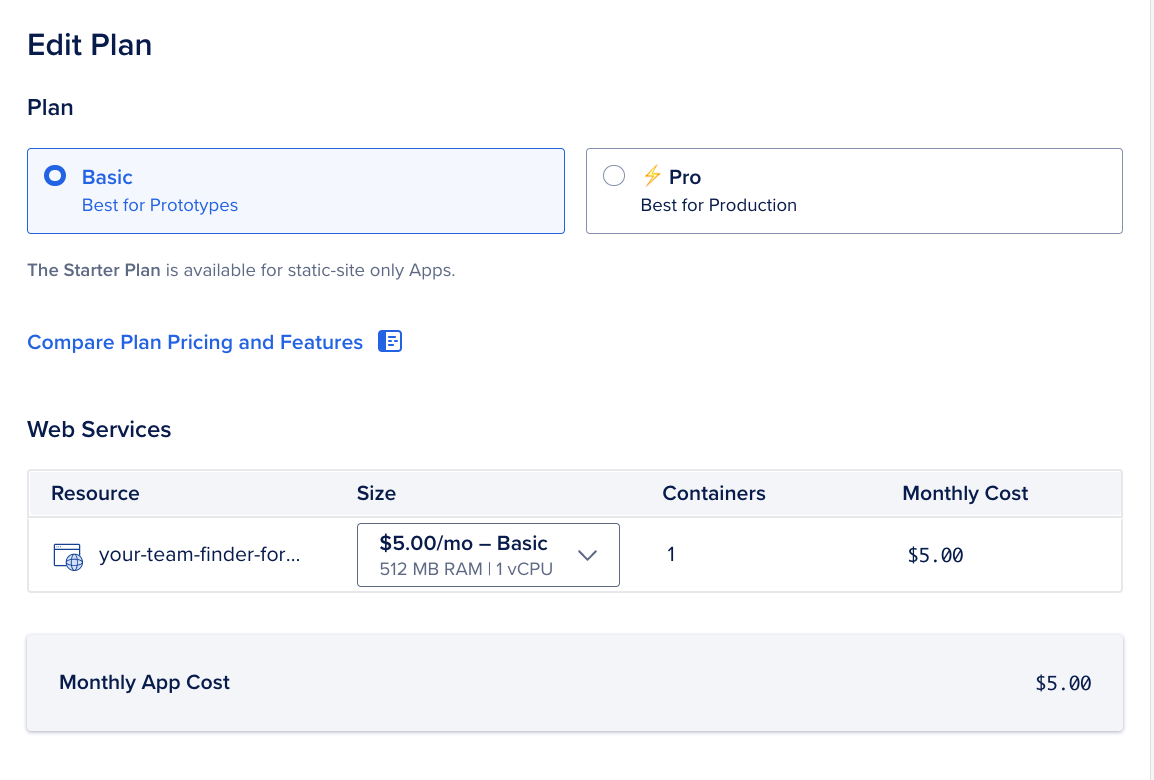The width and height of the screenshot is (1154, 780).
Task: Select the Pro plan radio button
Action: tap(614, 177)
